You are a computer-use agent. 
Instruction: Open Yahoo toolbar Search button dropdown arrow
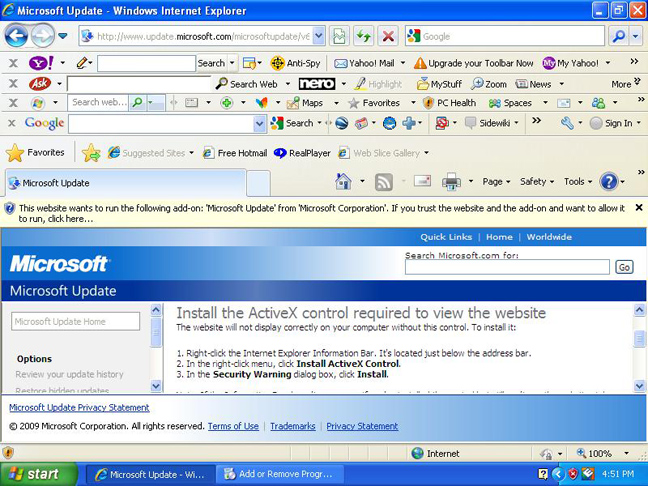(x=232, y=63)
